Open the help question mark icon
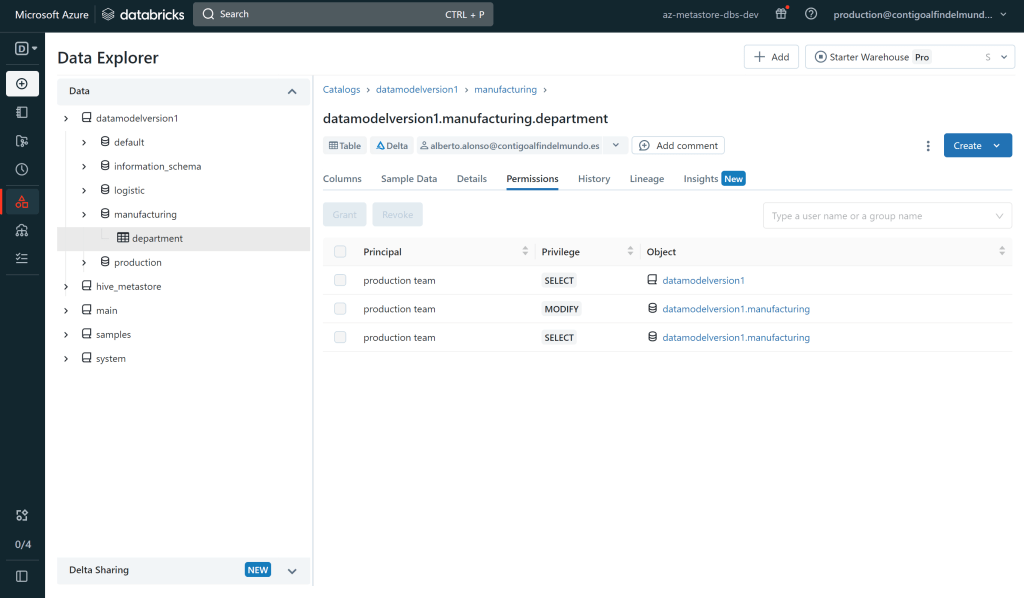 (811, 14)
